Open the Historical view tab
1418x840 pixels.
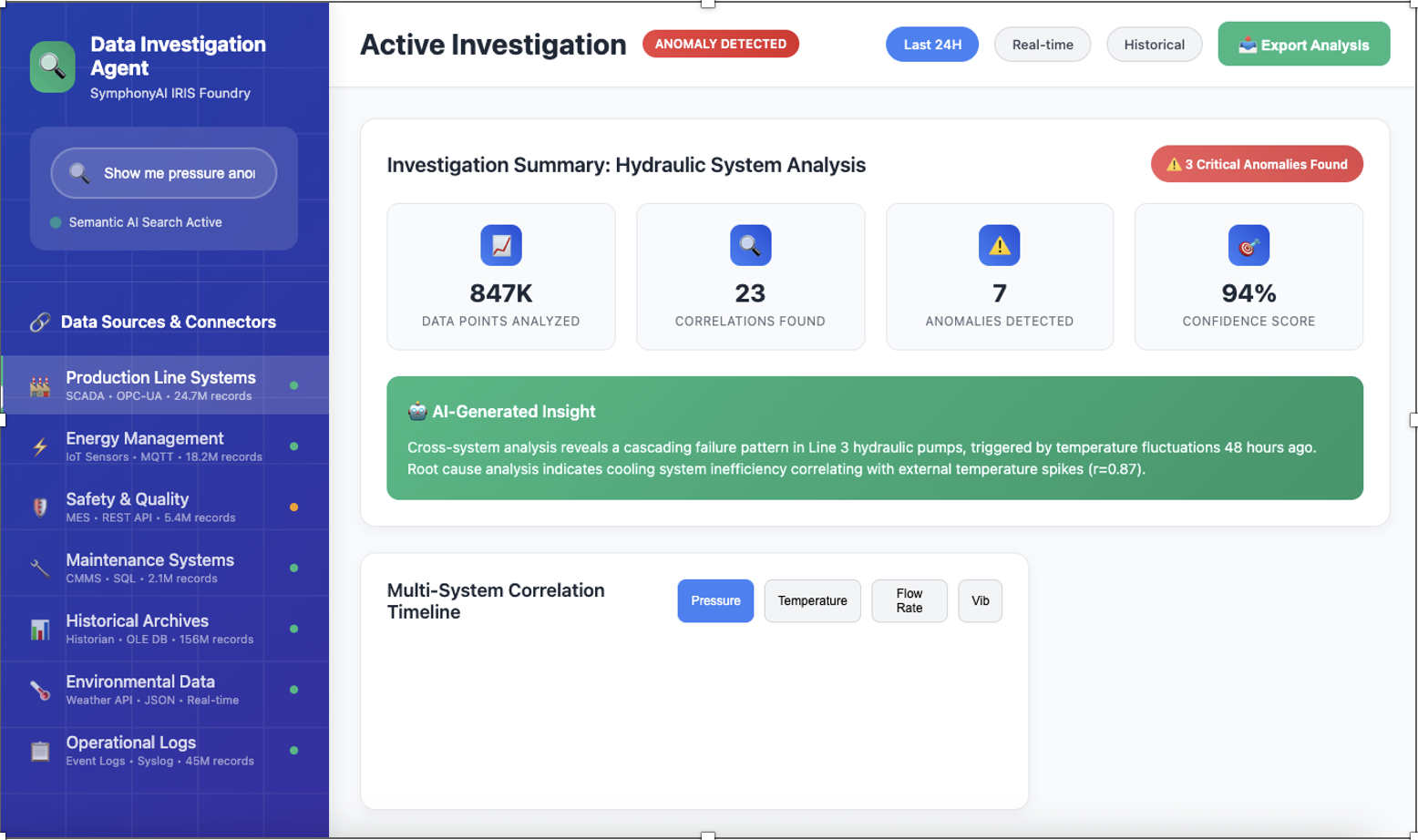point(1154,44)
